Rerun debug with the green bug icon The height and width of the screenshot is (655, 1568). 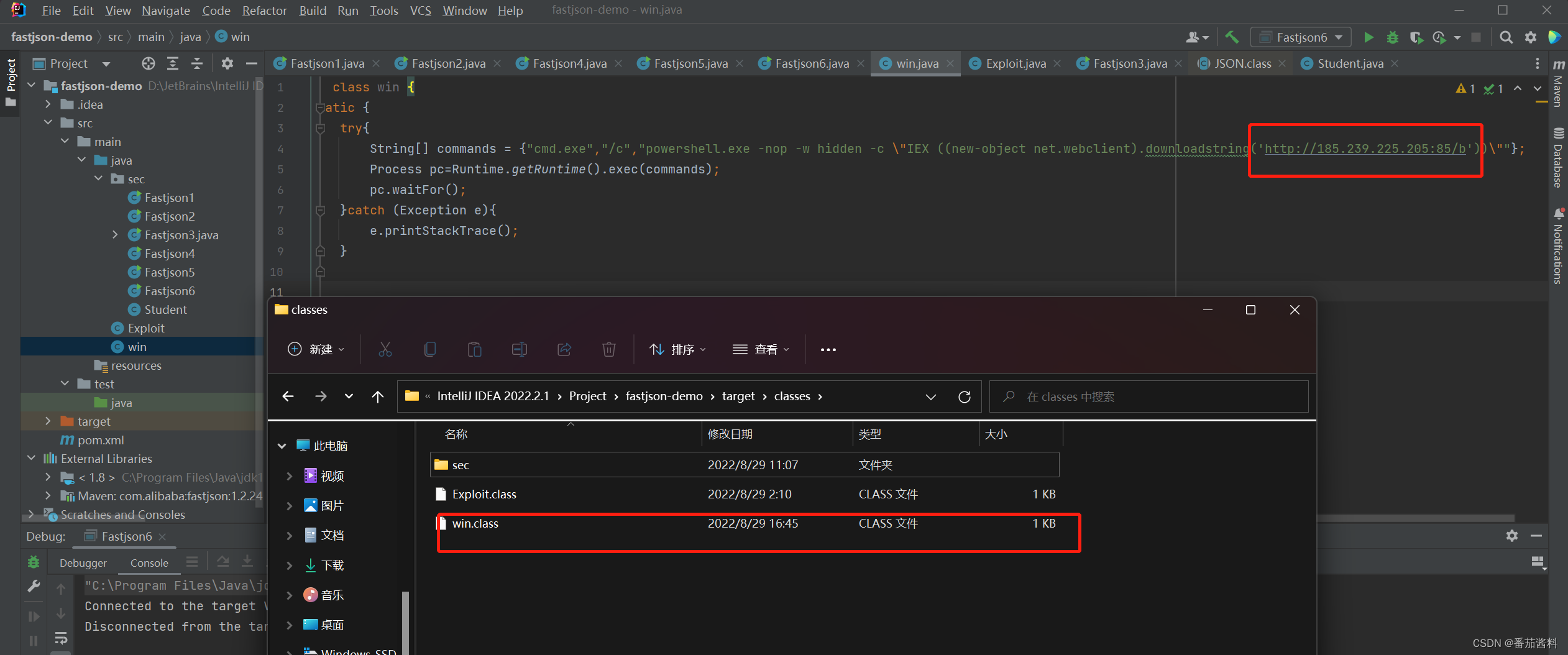pyautogui.click(x=34, y=562)
